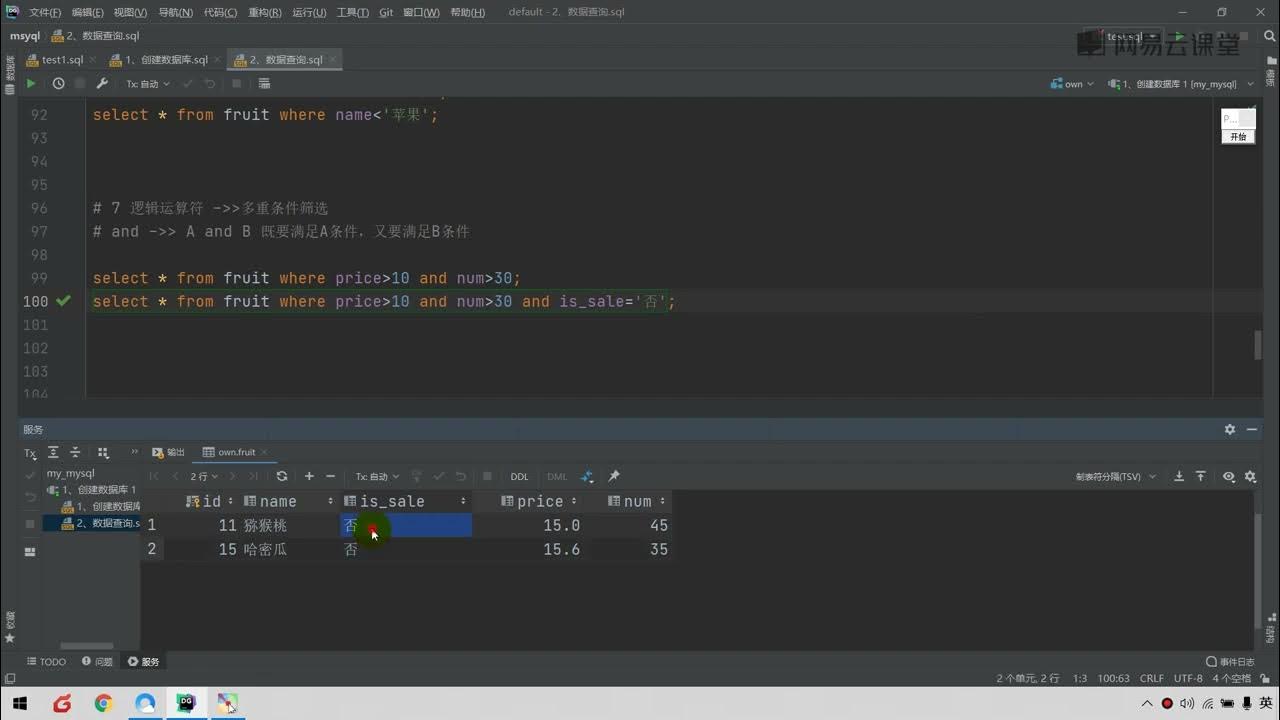Click the result grid vertical scrollbar

pos(1258,570)
